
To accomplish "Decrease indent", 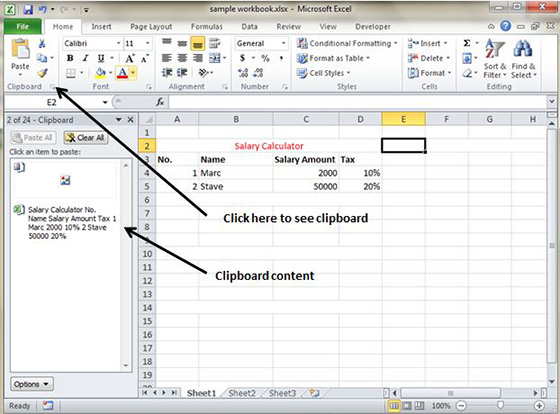I will [x=166, y=73].
